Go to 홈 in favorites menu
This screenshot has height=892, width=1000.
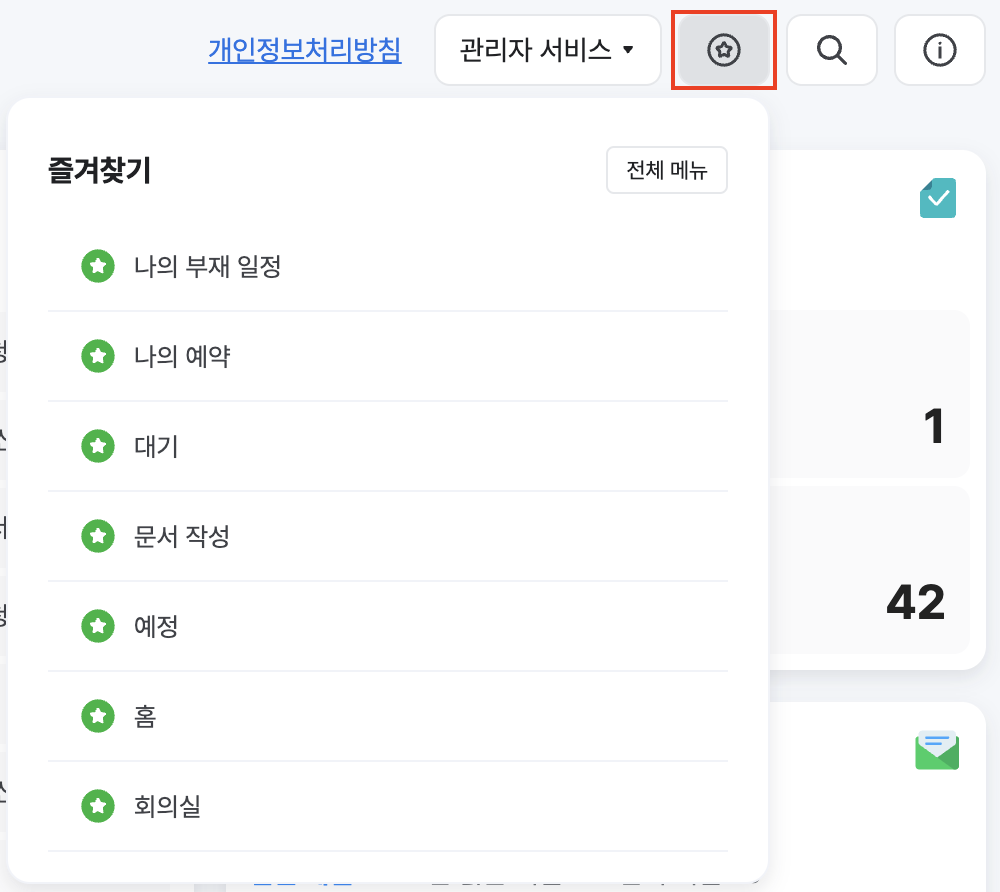coord(145,716)
